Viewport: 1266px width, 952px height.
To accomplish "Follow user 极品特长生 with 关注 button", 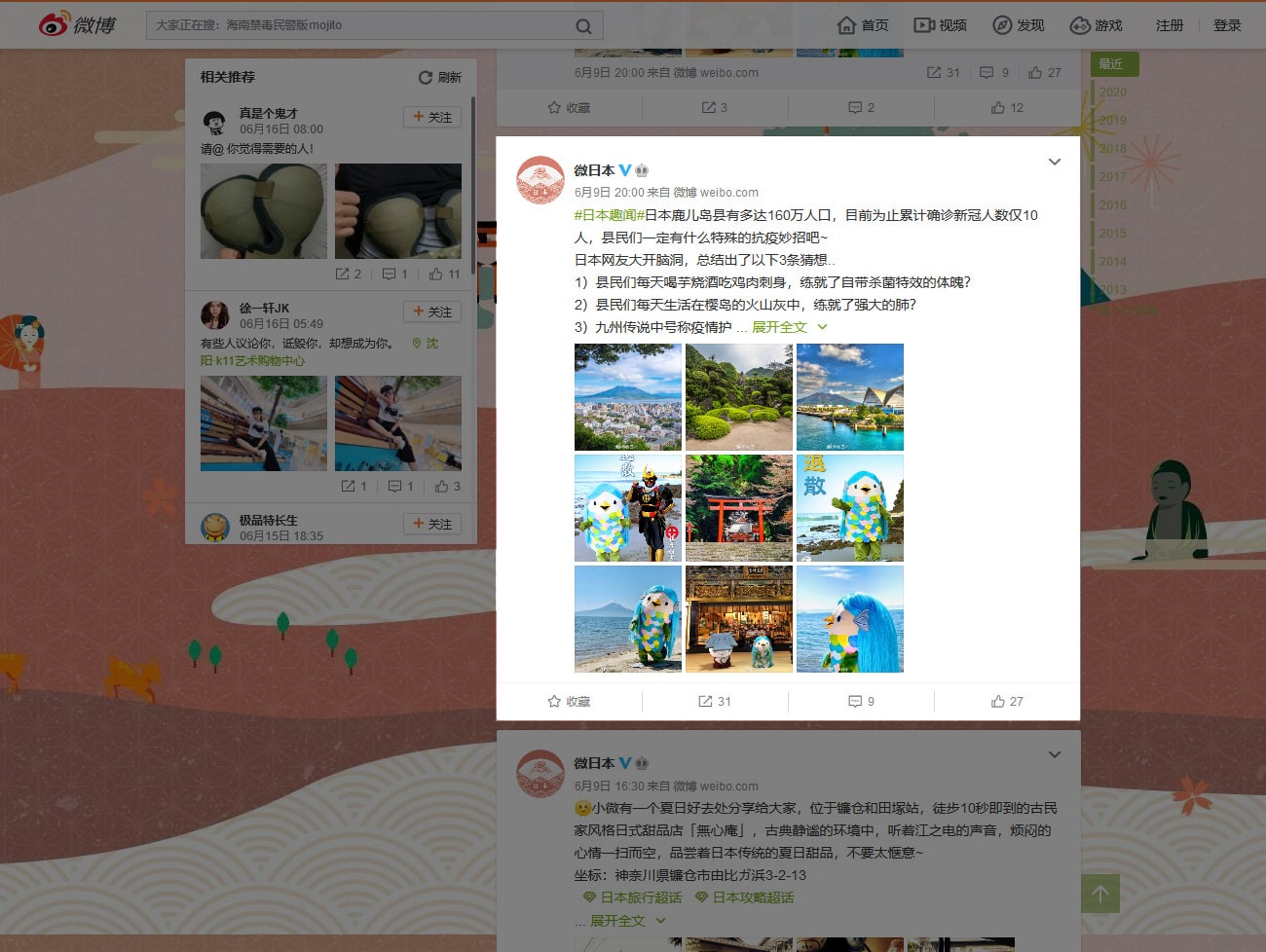I will (x=432, y=524).
